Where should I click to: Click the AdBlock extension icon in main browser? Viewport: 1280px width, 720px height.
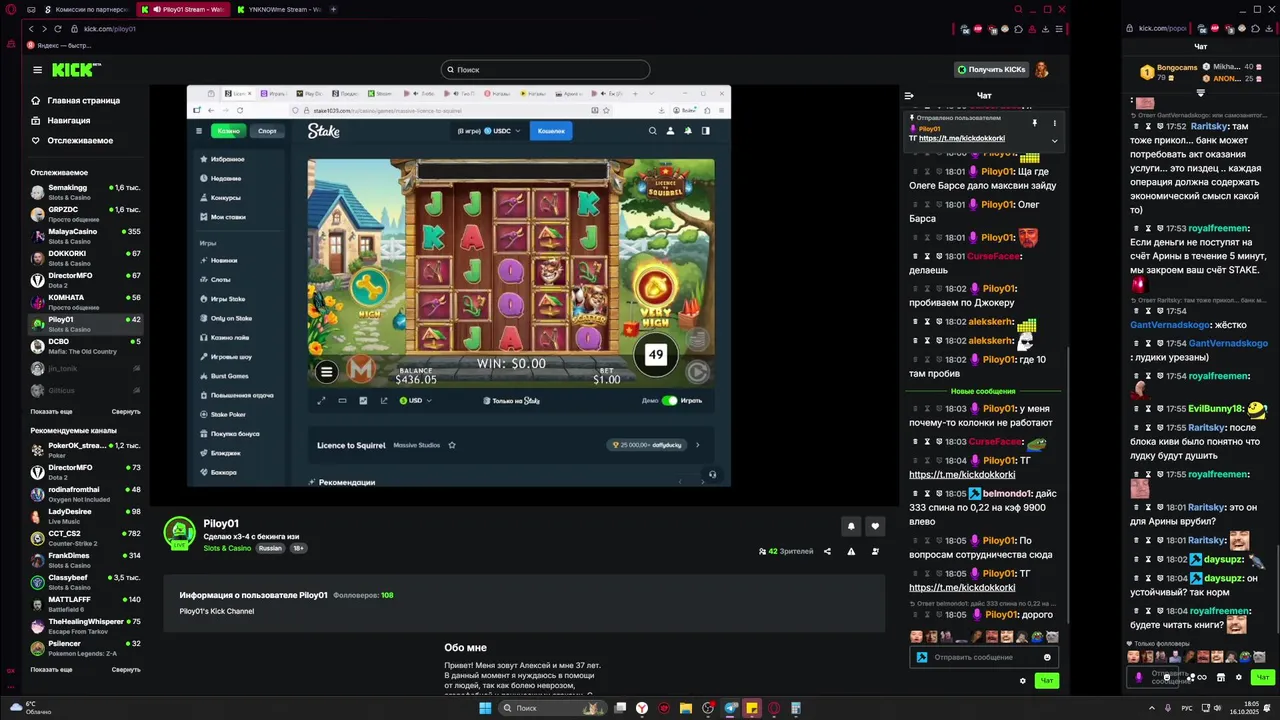point(976,29)
